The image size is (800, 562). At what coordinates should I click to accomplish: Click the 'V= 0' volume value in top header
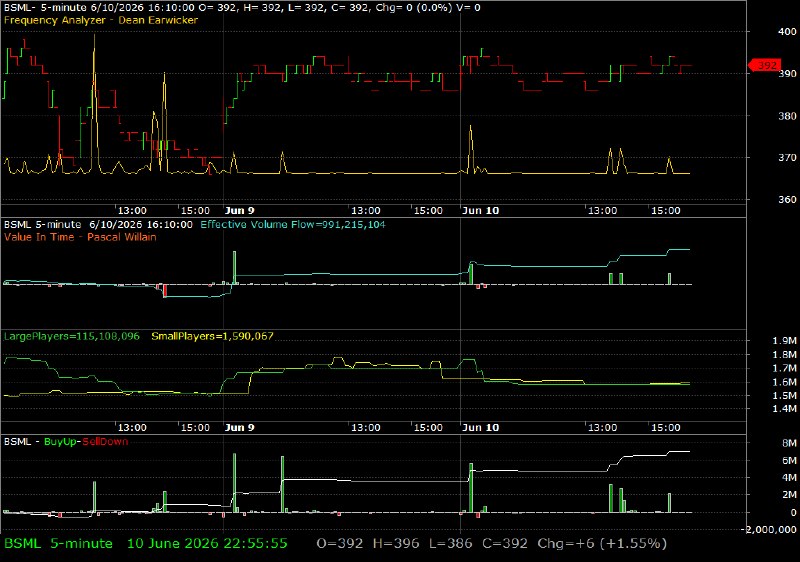(x=469, y=8)
